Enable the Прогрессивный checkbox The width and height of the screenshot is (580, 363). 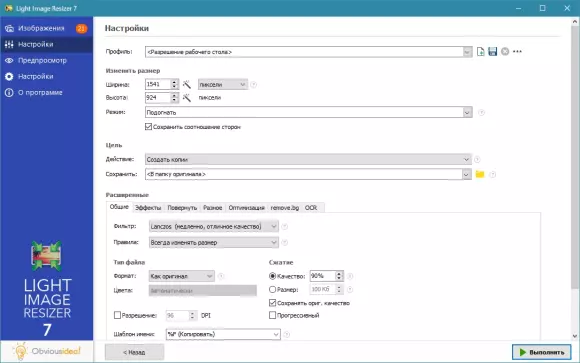coord(273,315)
